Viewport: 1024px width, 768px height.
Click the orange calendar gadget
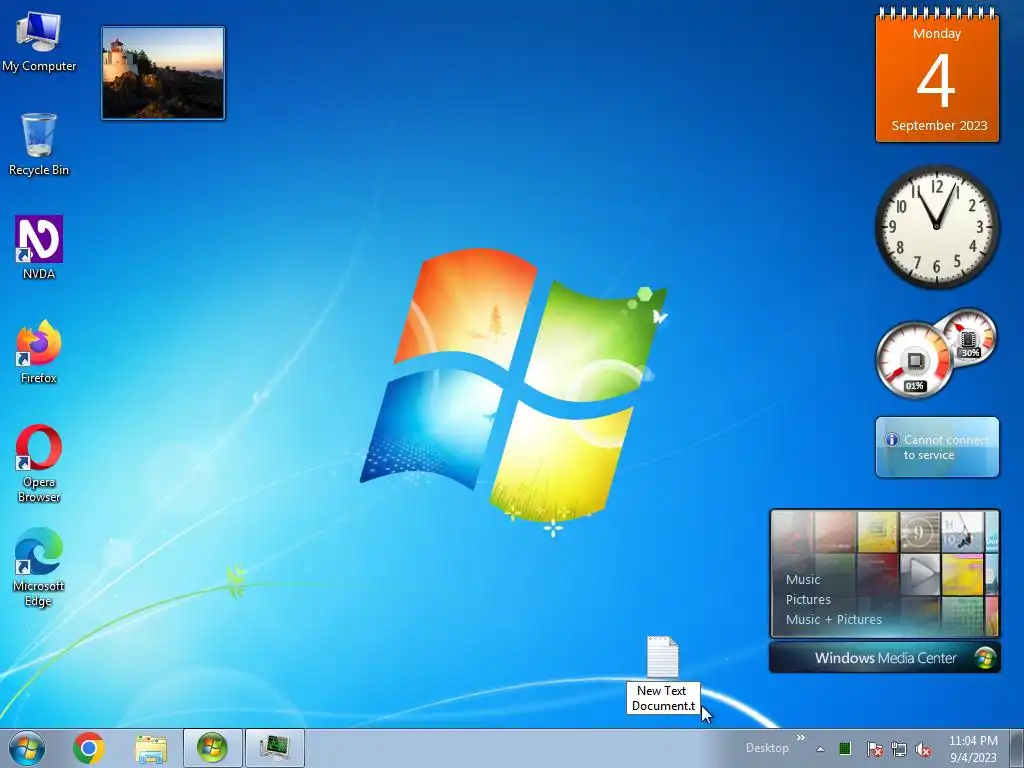[x=937, y=75]
